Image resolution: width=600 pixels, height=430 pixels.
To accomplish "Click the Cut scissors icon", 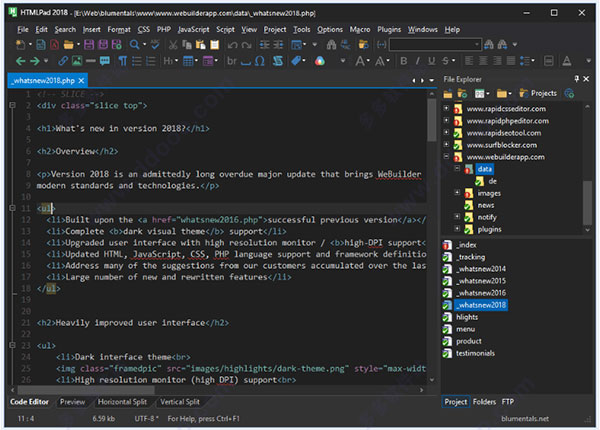I will coord(173,45).
